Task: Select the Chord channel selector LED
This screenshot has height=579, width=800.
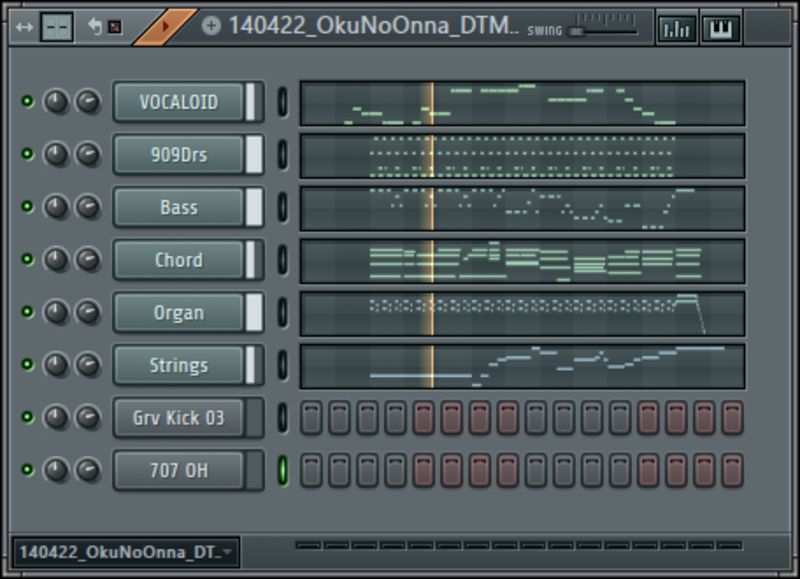Action: point(282,259)
